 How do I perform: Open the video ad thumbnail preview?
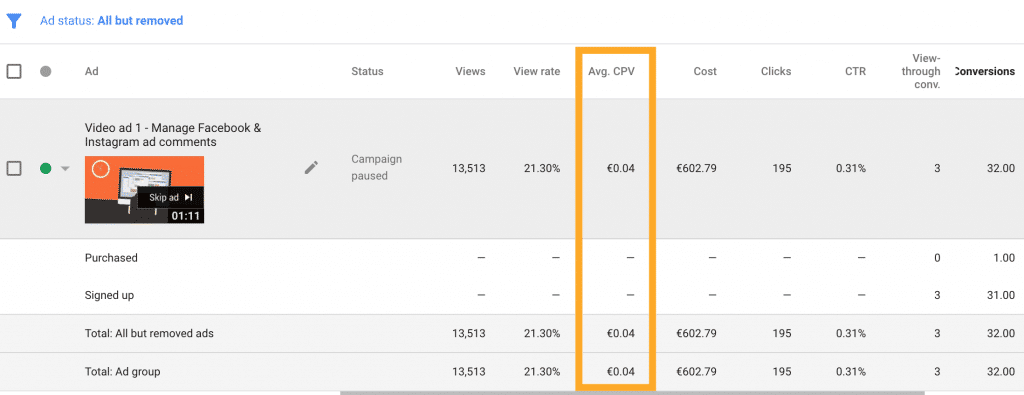coord(144,189)
